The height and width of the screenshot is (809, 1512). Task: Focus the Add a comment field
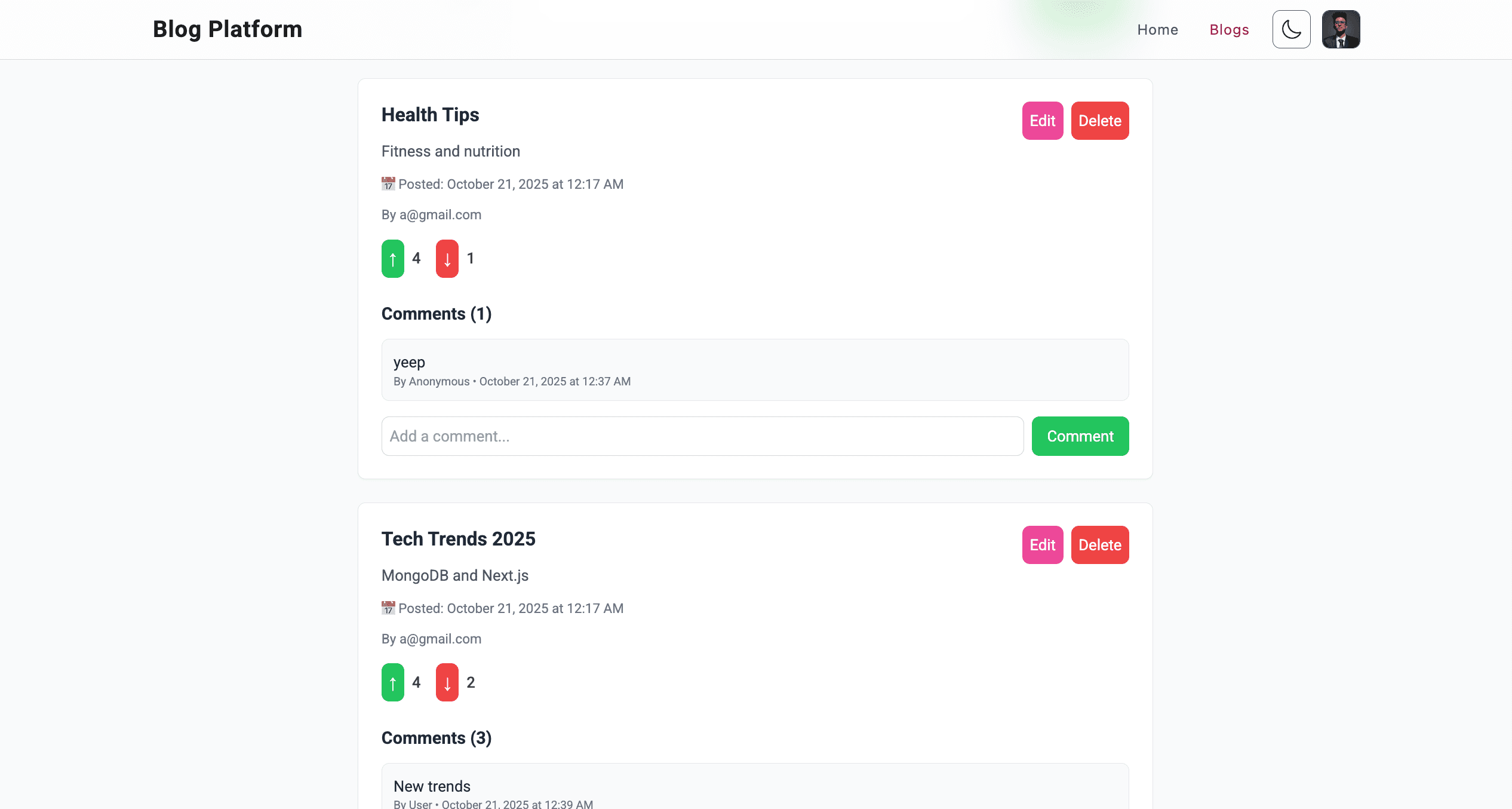(702, 436)
